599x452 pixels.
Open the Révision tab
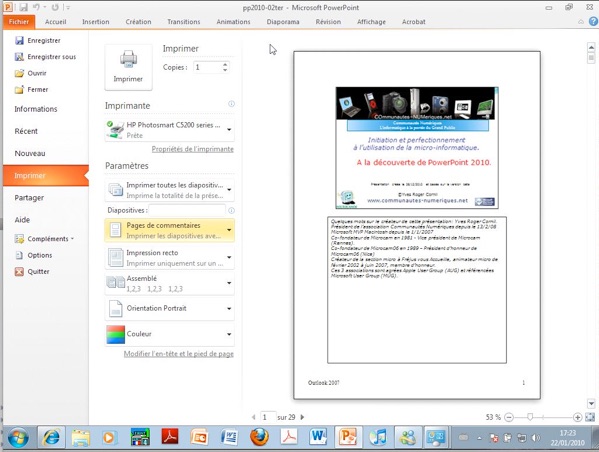(x=328, y=22)
